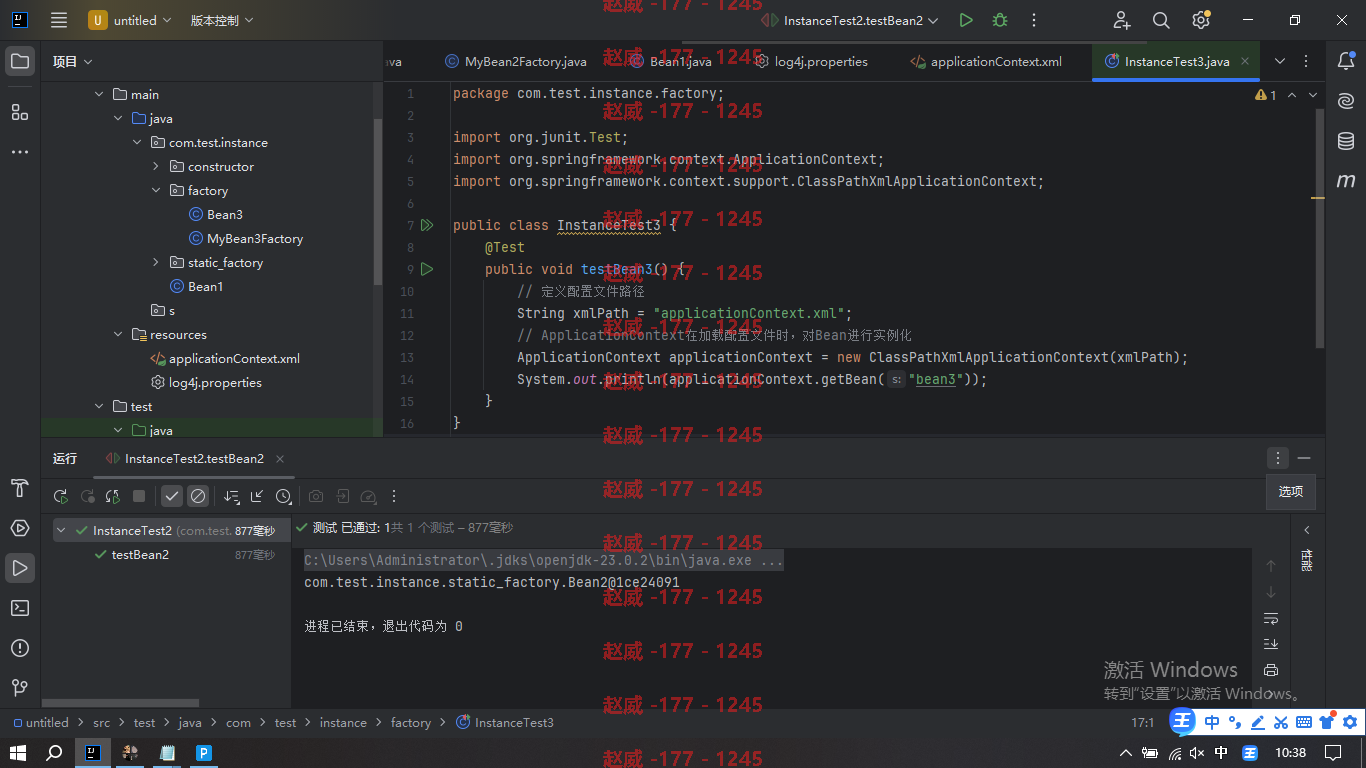
Task: Open the 项目 view dropdown
Action: tap(73, 61)
